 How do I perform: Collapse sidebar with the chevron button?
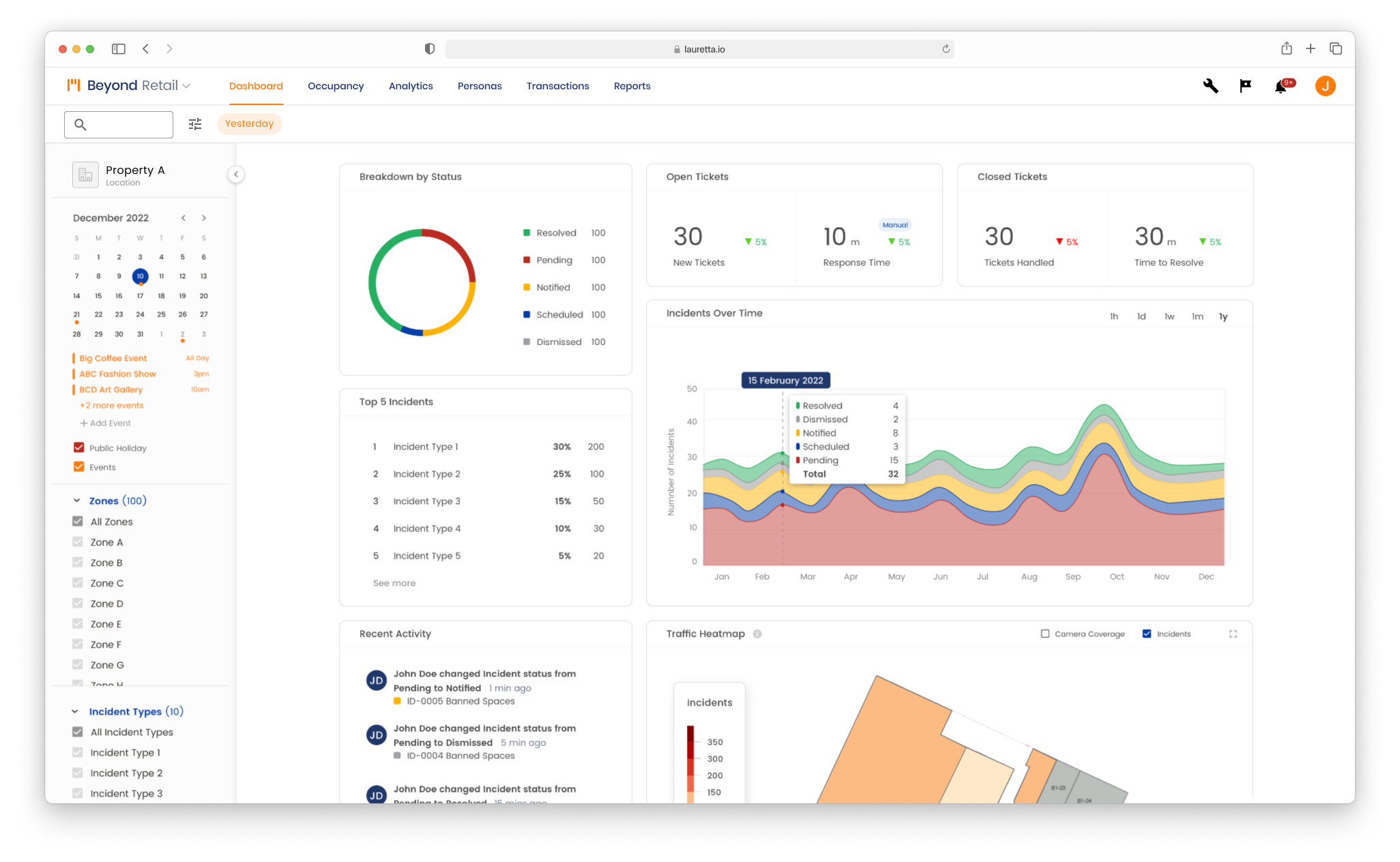pos(236,175)
